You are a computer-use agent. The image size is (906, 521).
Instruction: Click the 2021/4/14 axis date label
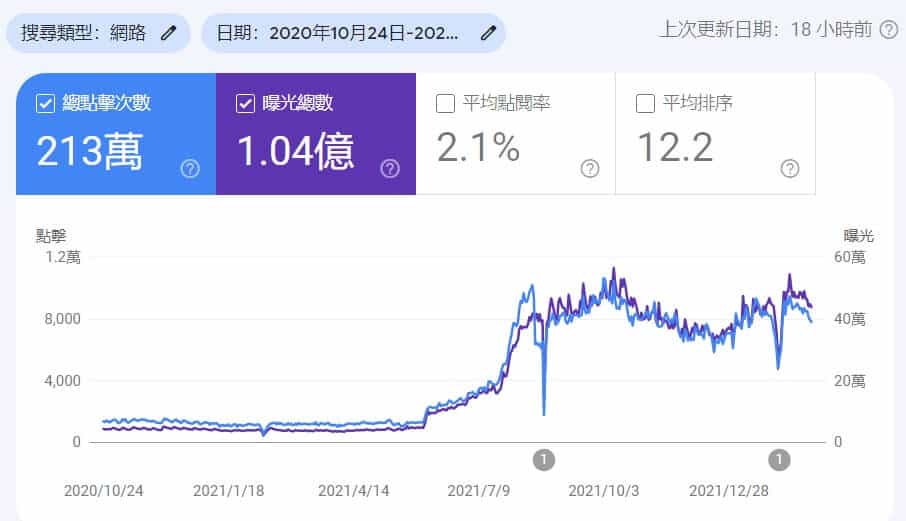click(354, 491)
